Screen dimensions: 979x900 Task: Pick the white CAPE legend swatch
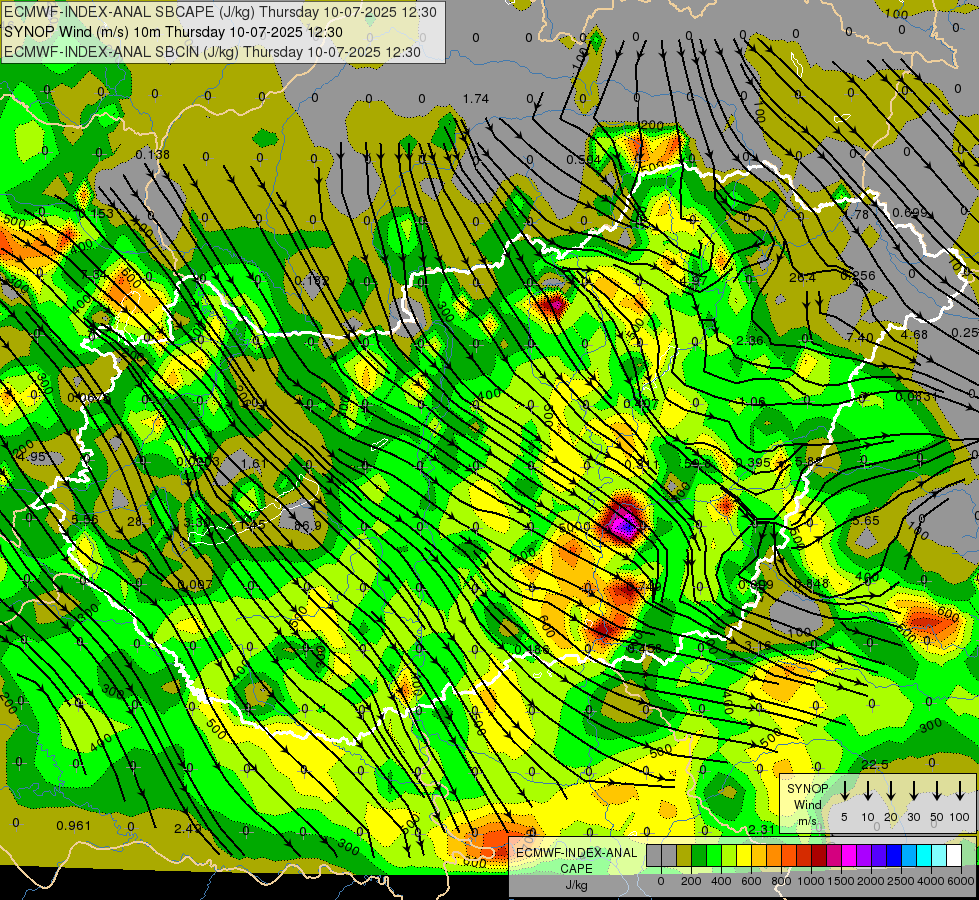coord(953,856)
